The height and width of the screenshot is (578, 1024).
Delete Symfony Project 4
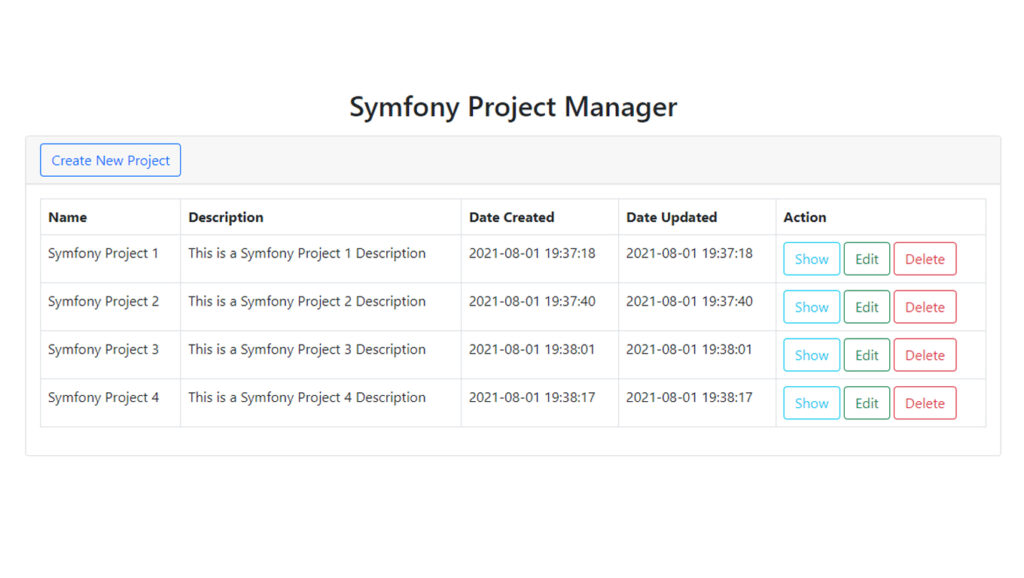(925, 403)
